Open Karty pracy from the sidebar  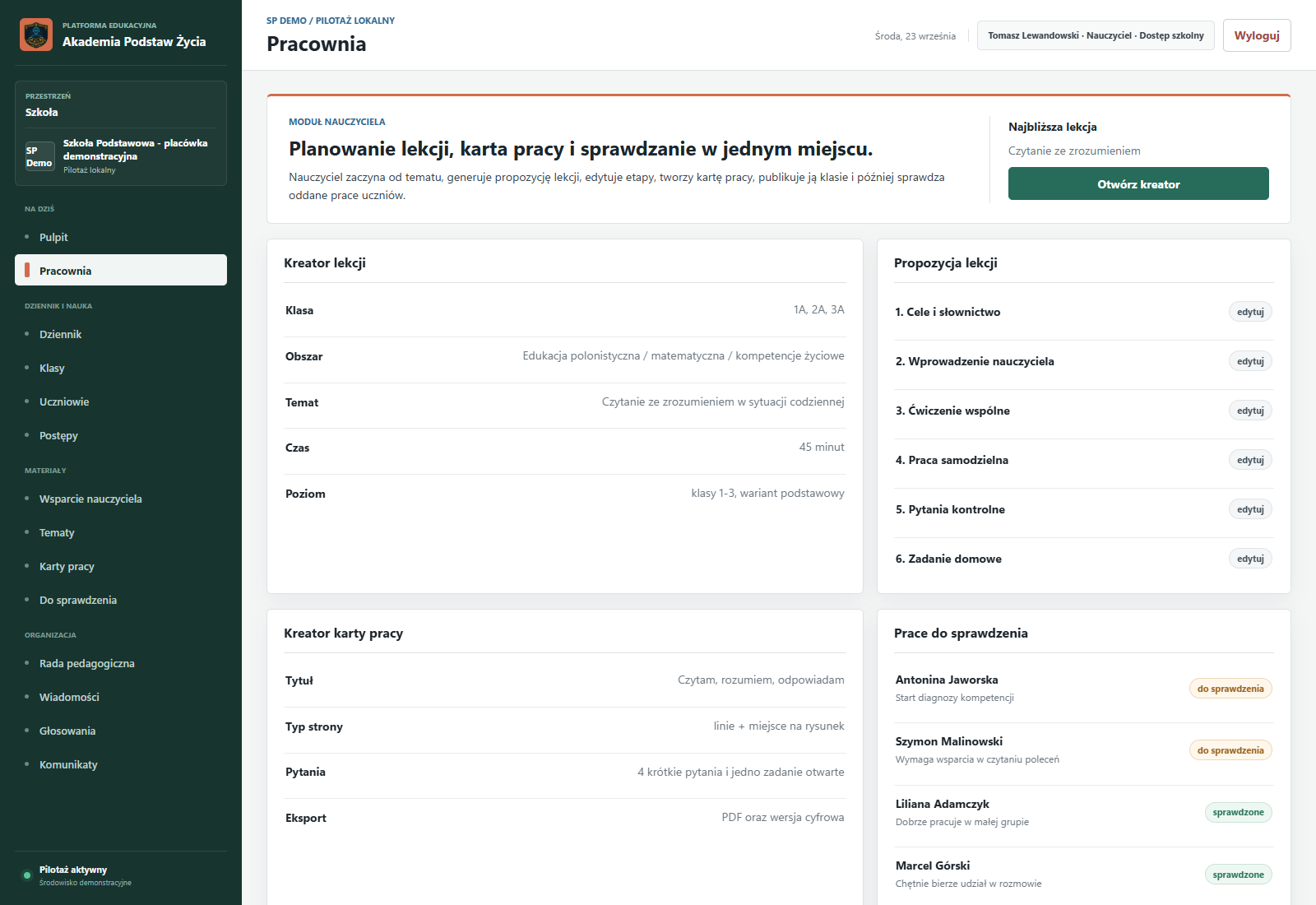click(x=121, y=566)
